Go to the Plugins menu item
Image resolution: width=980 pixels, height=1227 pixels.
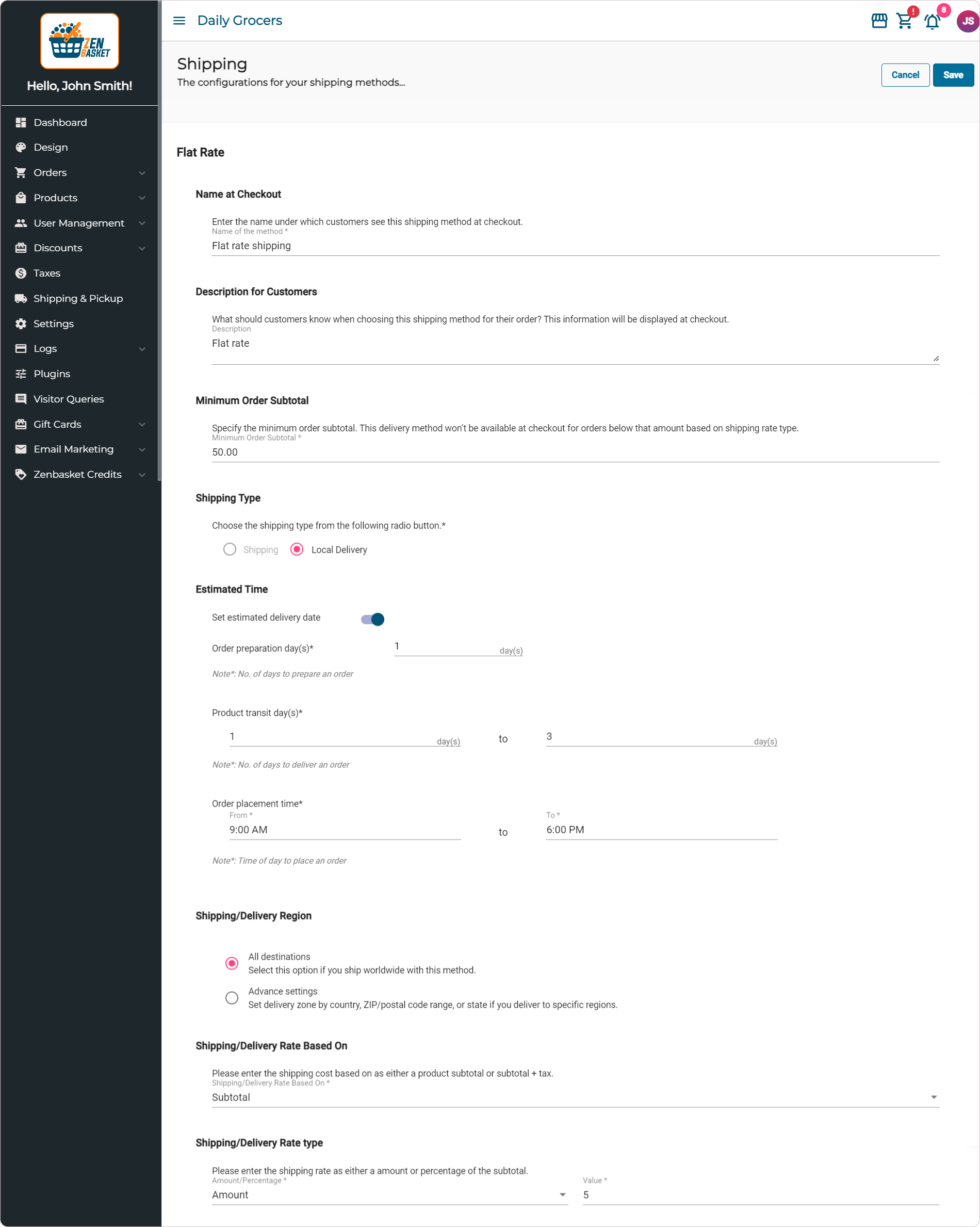coord(52,374)
